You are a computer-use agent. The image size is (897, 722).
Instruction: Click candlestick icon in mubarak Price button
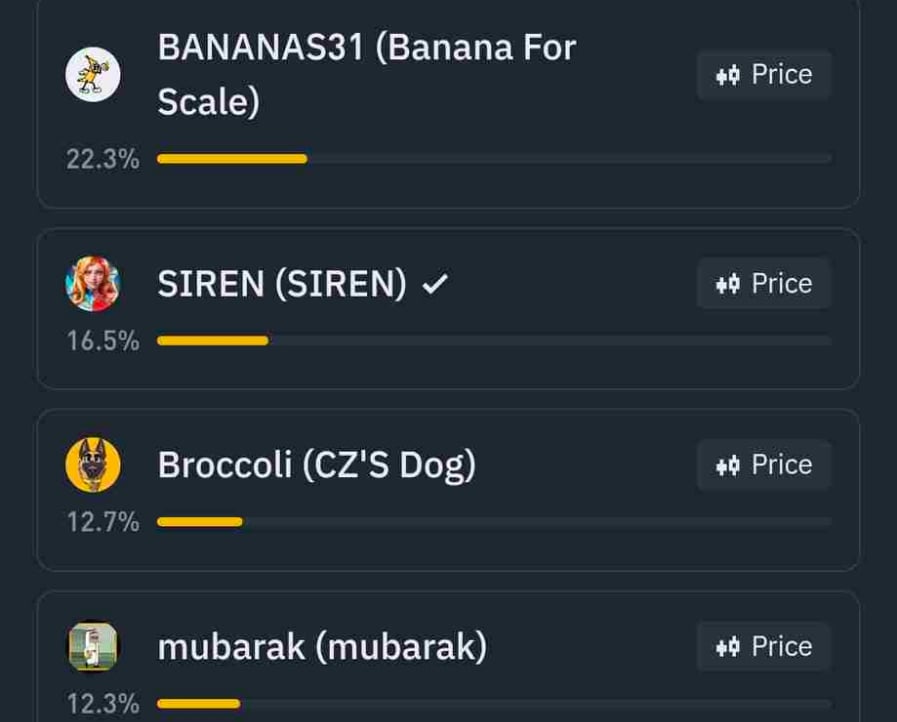tap(728, 647)
